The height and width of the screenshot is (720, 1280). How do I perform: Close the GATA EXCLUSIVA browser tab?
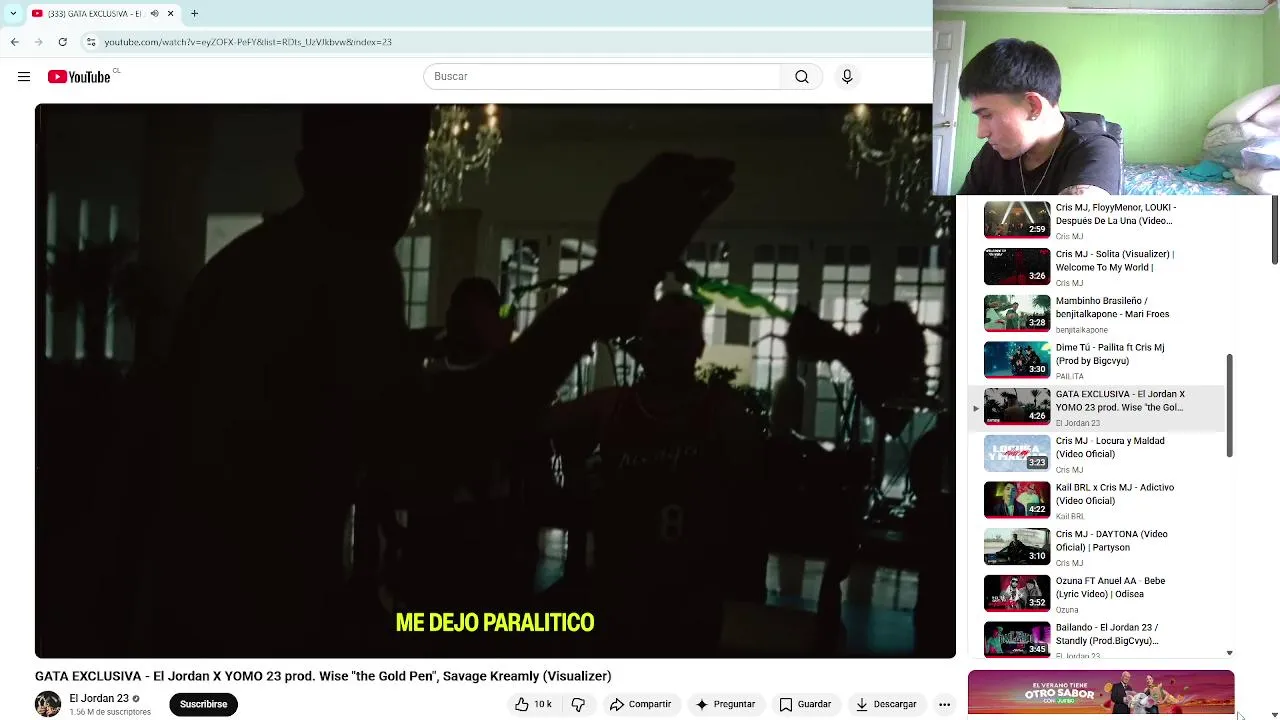pyautogui.click(x=170, y=14)
